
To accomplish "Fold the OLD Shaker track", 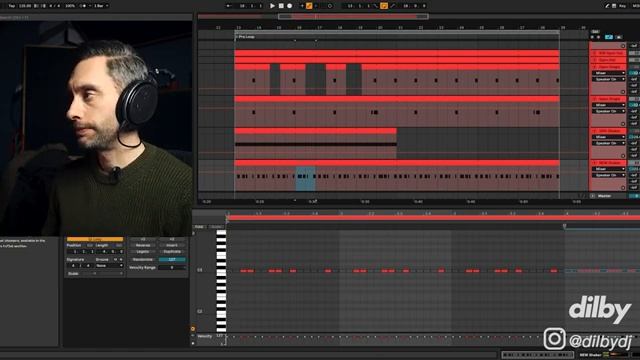I will (x=594, y=131).
